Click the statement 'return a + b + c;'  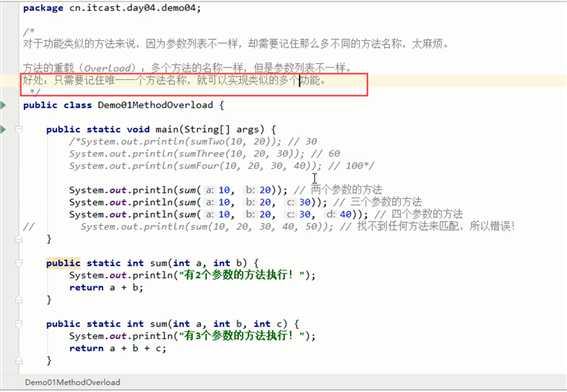point(118,348)
